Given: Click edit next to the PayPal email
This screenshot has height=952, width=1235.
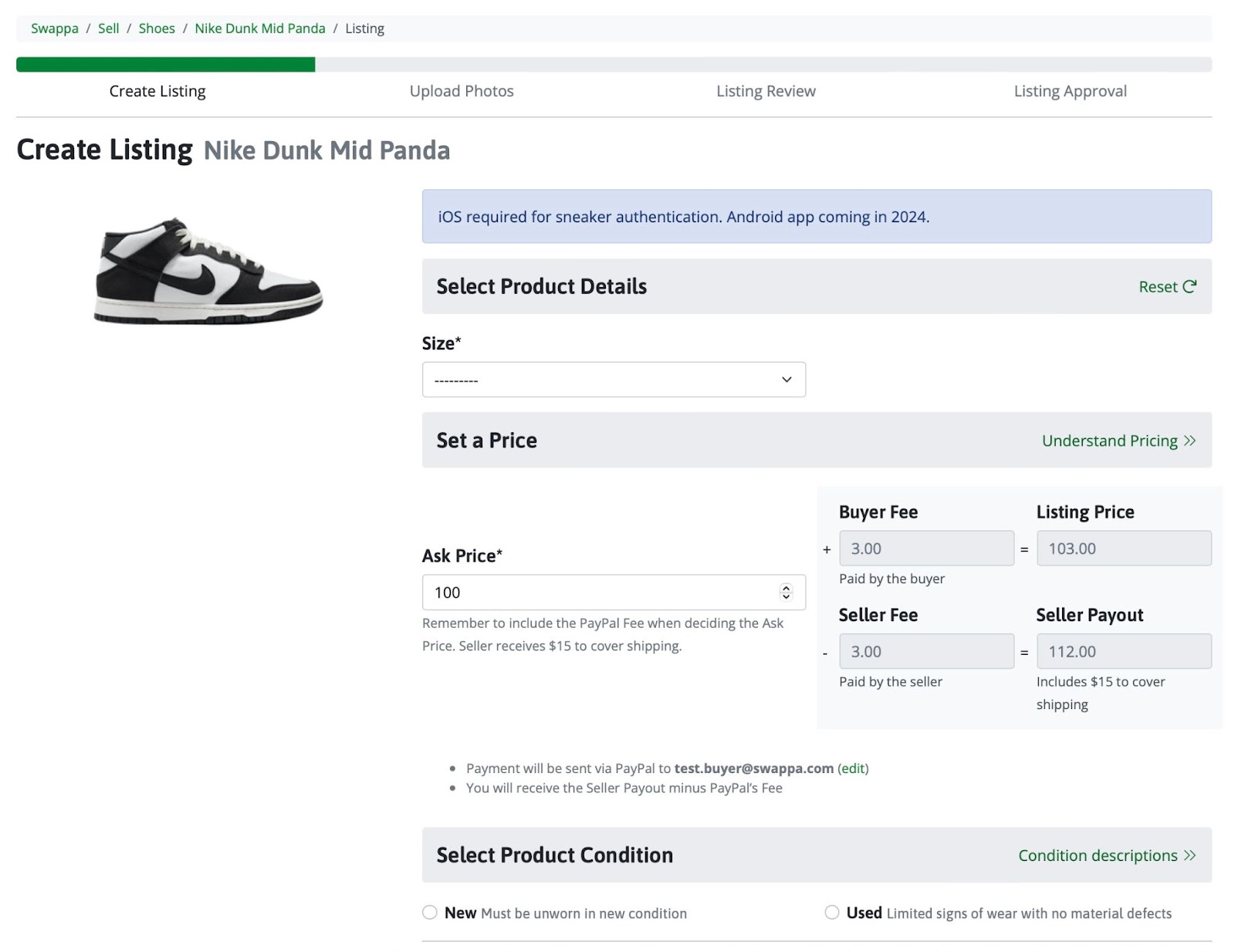Looking at the screenshot, I should (x=853, y=768).
